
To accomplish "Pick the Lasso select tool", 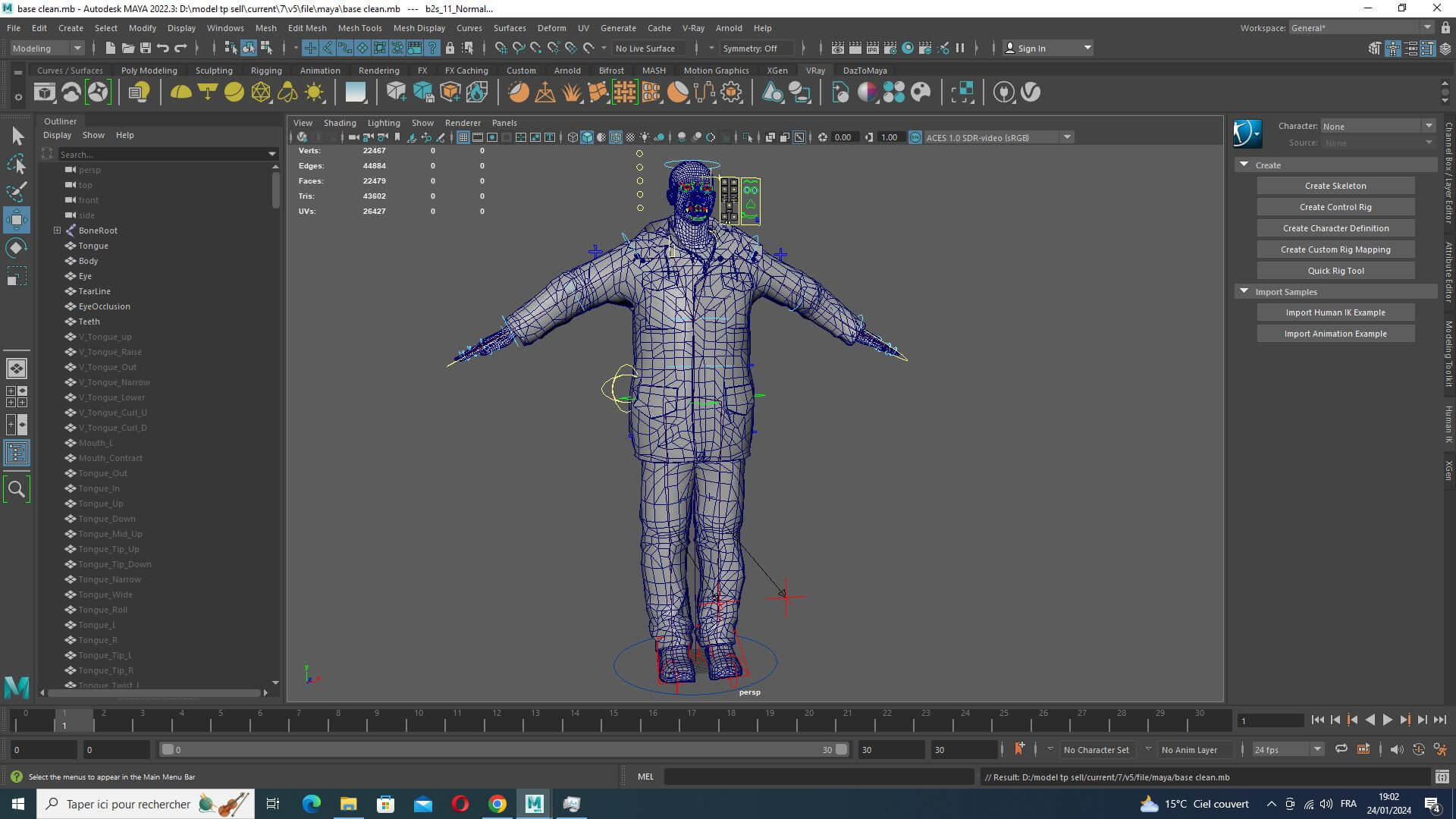I will [x=17, y=164].
